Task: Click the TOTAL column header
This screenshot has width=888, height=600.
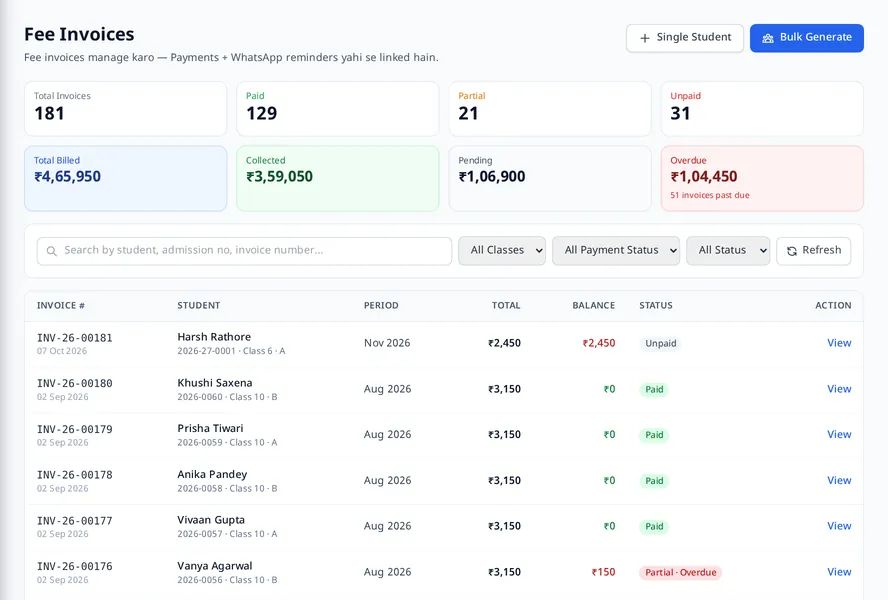Action: 506,305
